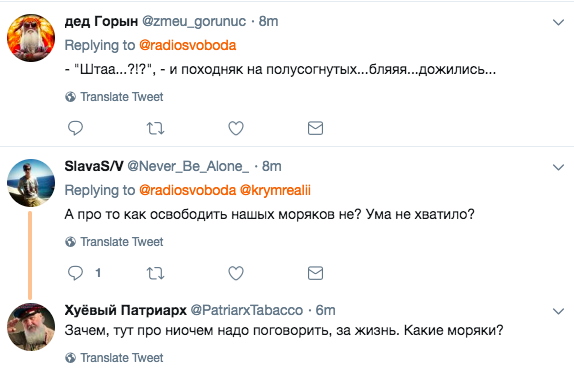The image size is (574, 373).
Task: Translate дед Горын's tweet
Action: click(x=114, y=97)
